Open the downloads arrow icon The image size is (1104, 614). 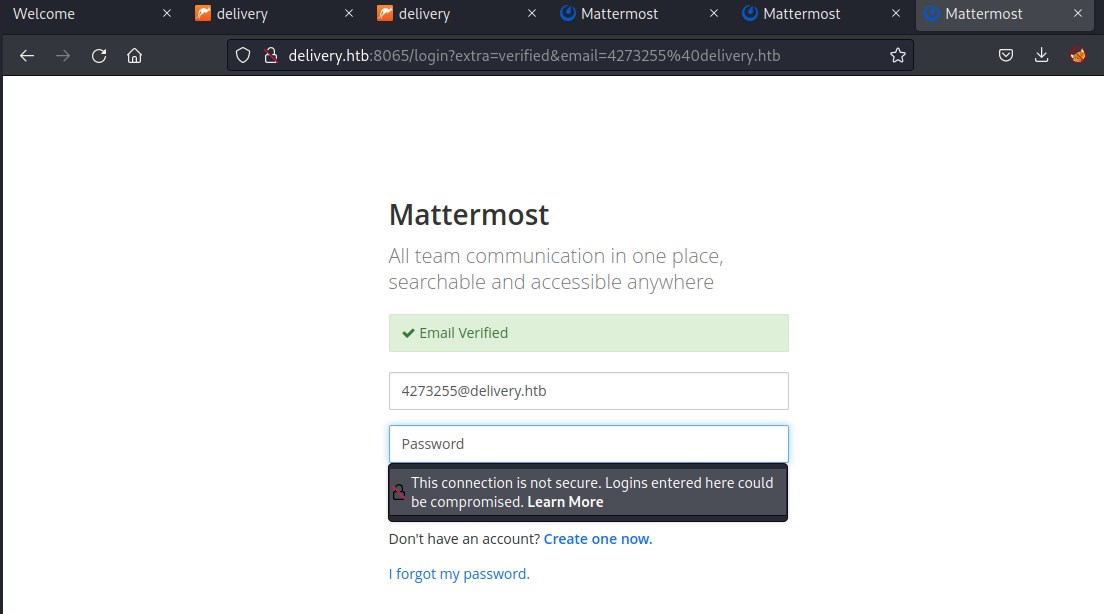(1041, 55)
